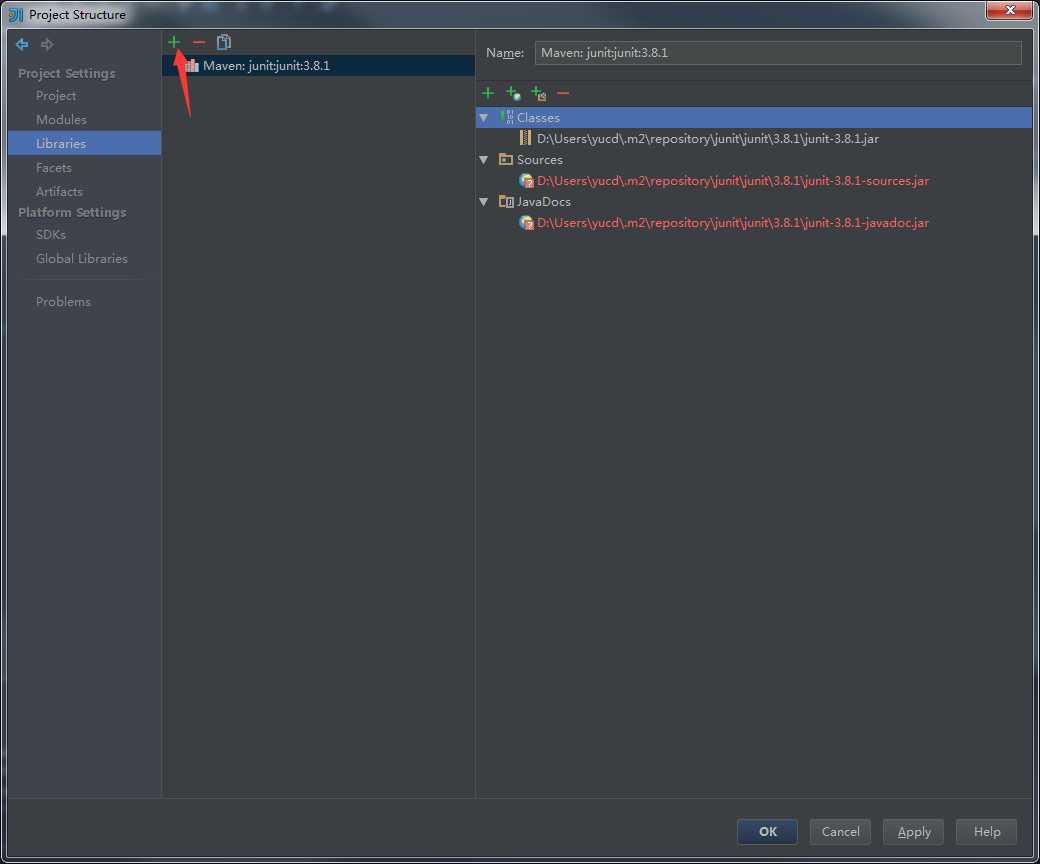Click the missing sources jar icon
Image resolution: width=1040 pixels, height=864 pixels.
click(527, 180)
